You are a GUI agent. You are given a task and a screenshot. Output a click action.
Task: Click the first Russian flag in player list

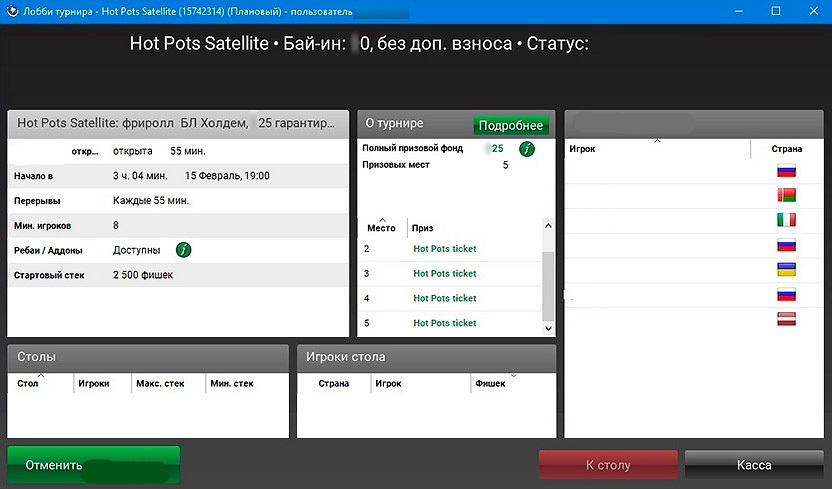tap(786, 171)
